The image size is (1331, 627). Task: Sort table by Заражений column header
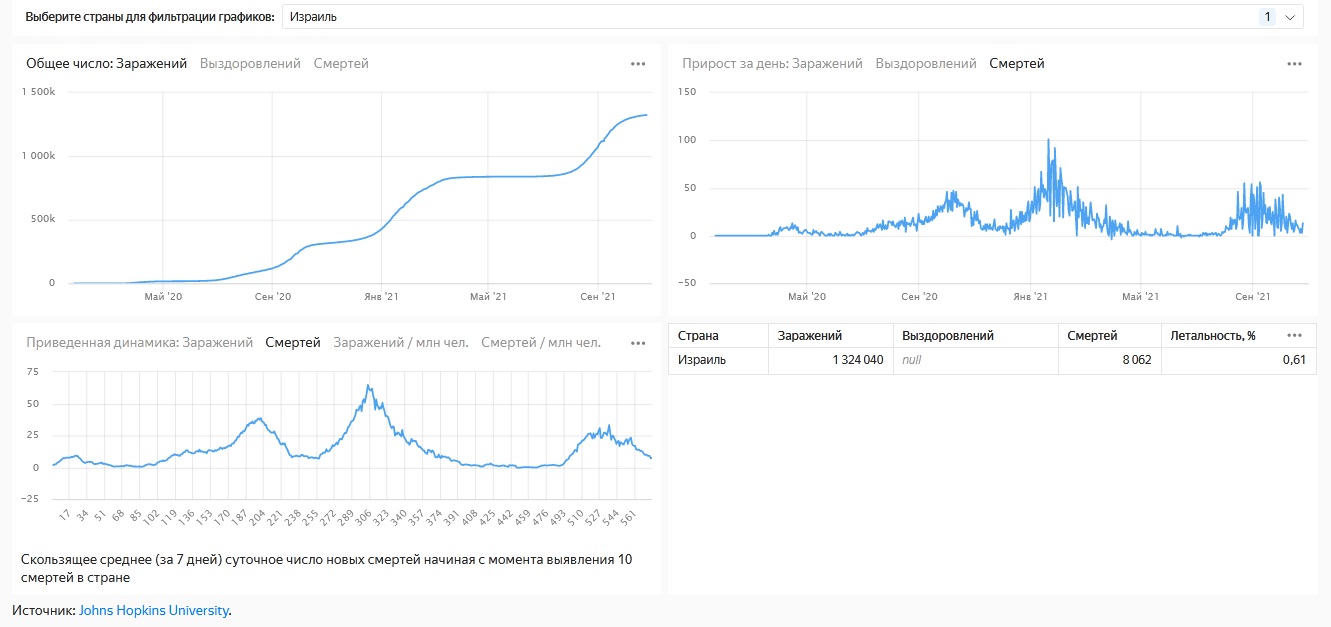810,336
